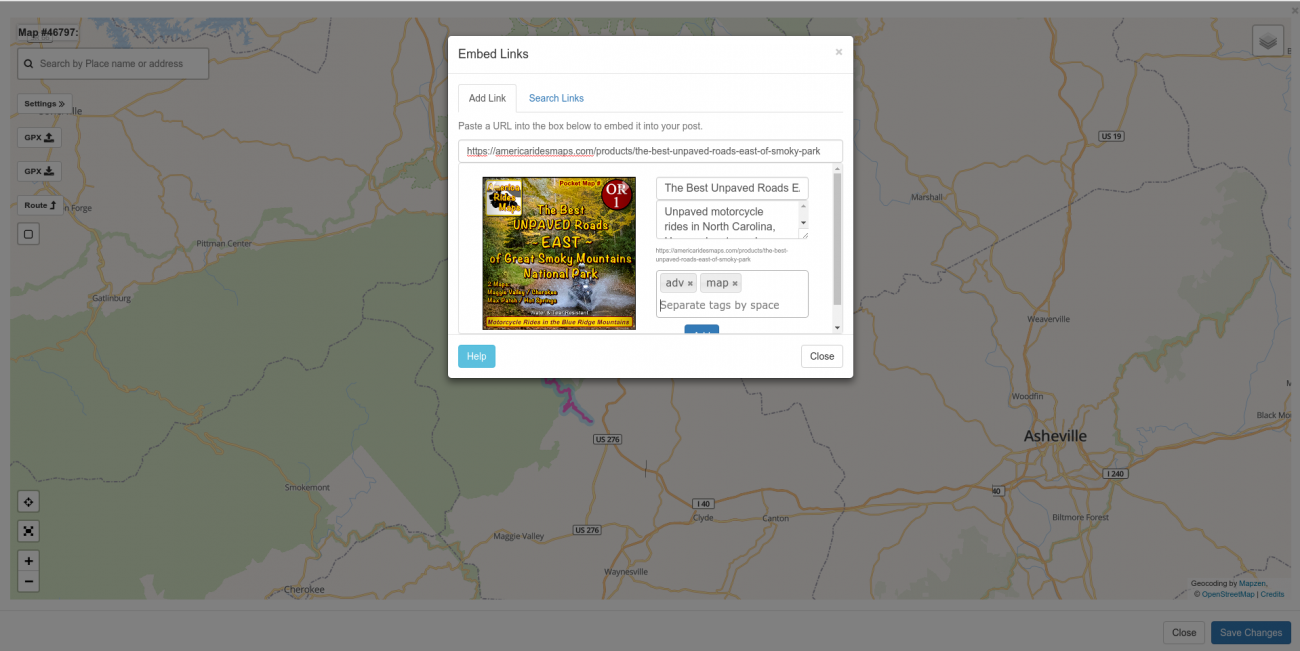Click the GPX upload button
Screen dimensions: 1300x651
pyautogui.click(x=39, y=138)
